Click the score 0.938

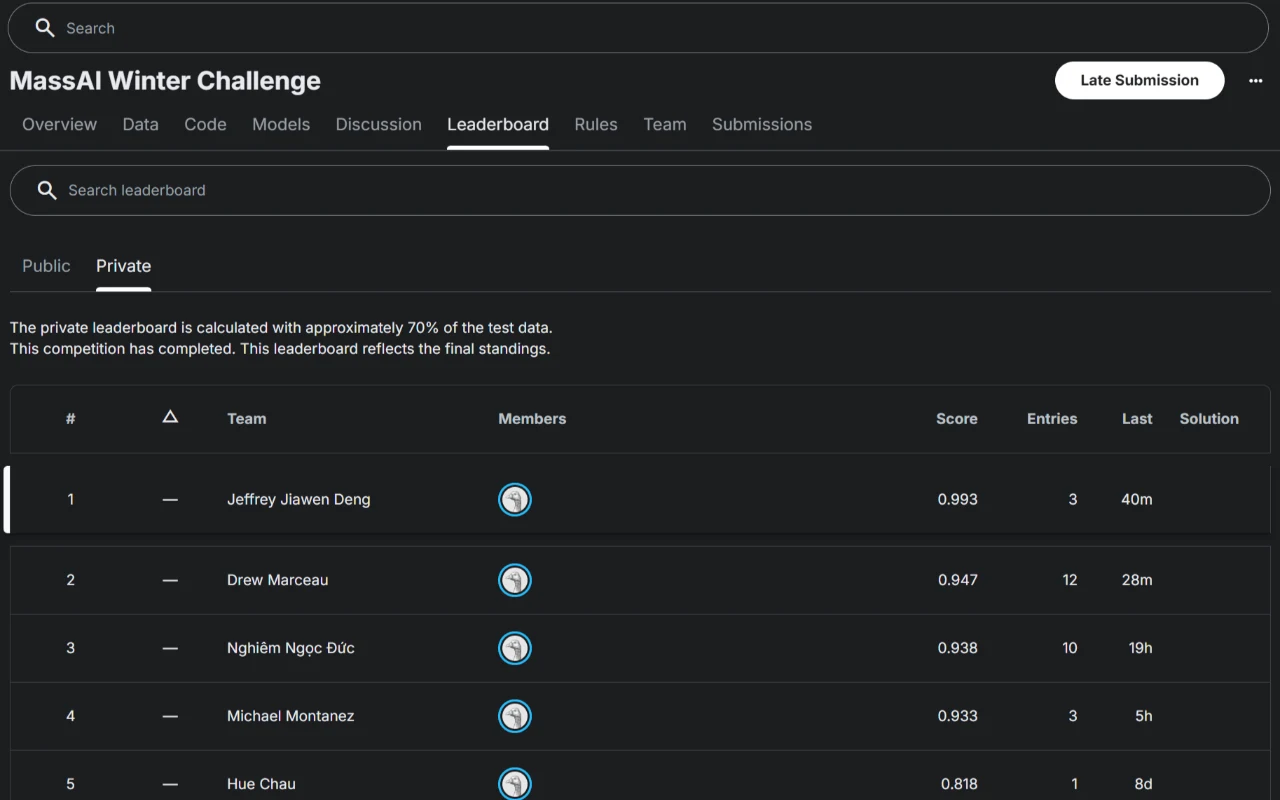tap(958, 648)
